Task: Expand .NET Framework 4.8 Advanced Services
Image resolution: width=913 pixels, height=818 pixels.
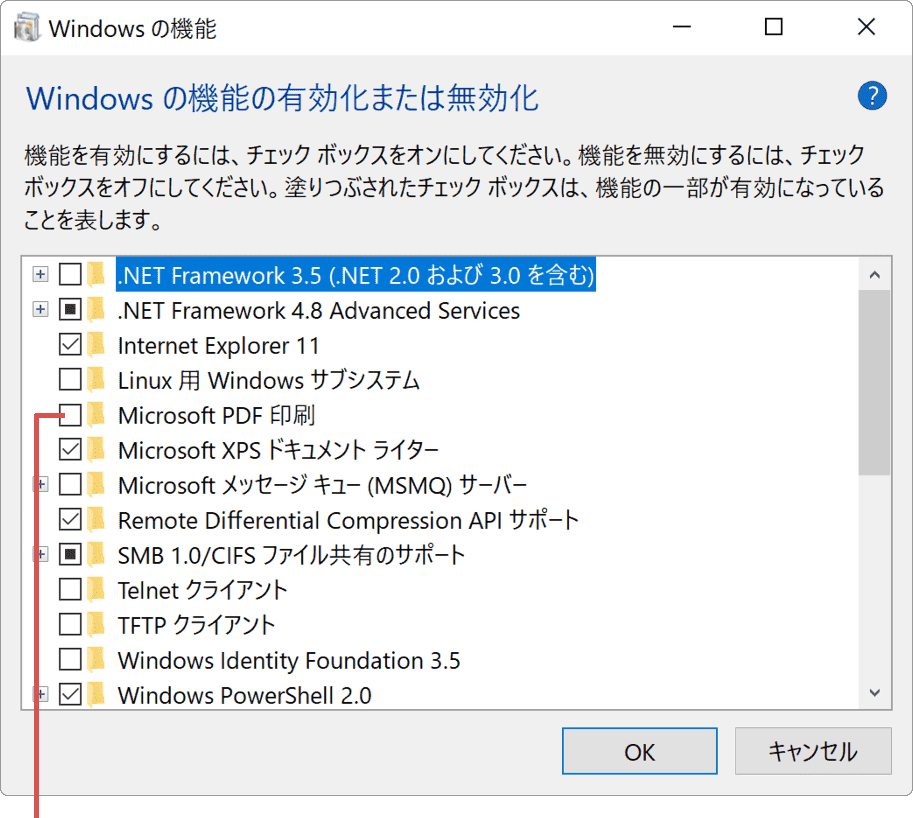Action: [x=40, y=309]
